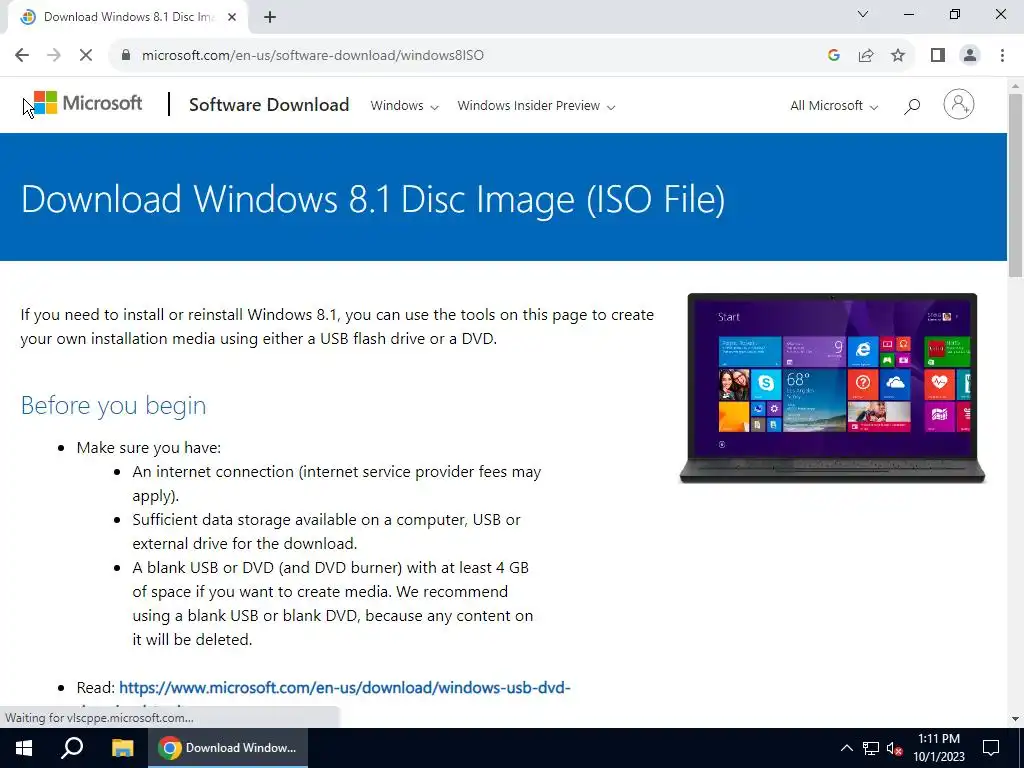
Task: Expand the Windows menu
Action: click(x=404, y=106)
